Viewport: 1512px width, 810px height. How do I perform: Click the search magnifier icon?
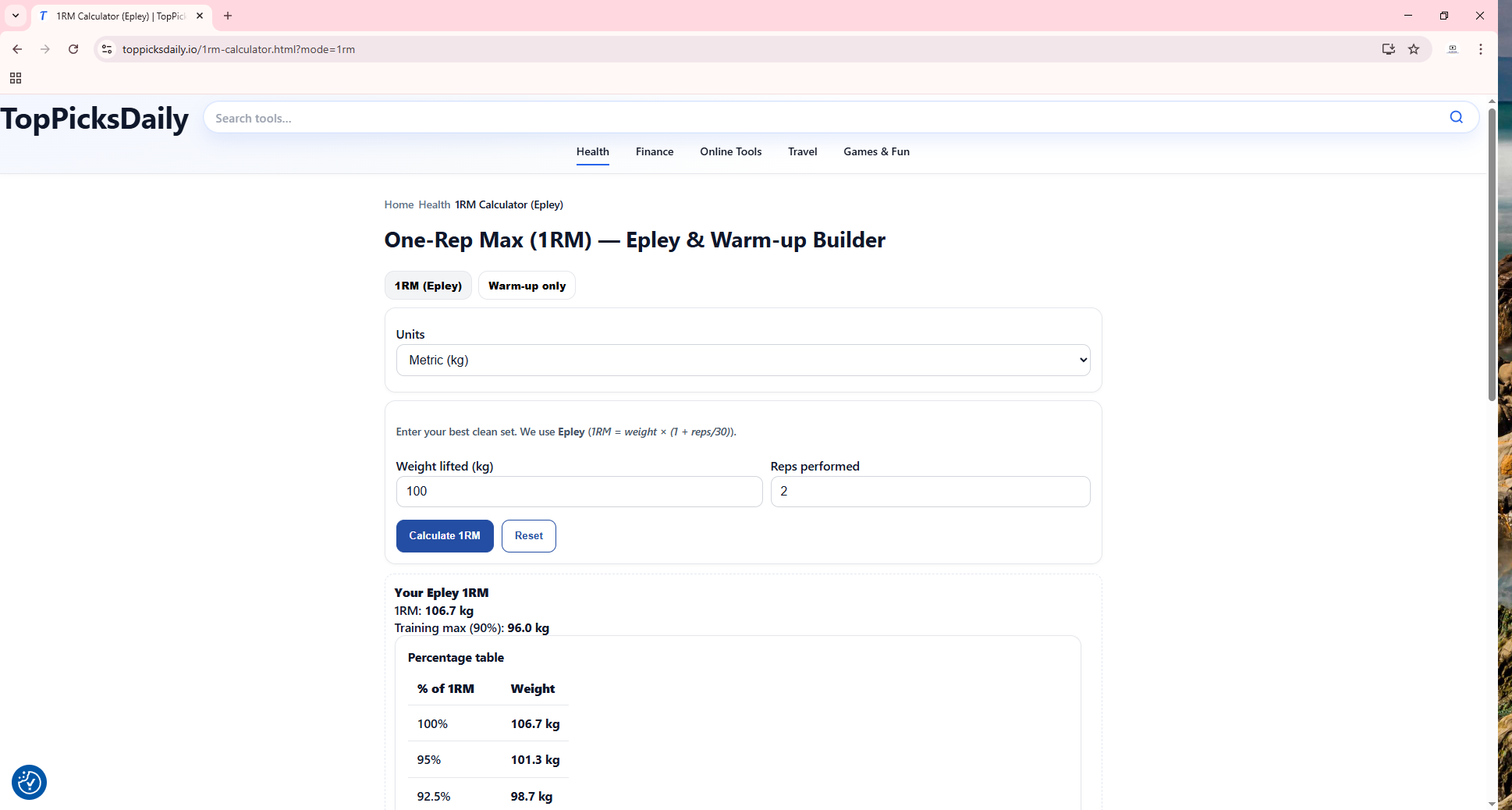point(1456,117)
